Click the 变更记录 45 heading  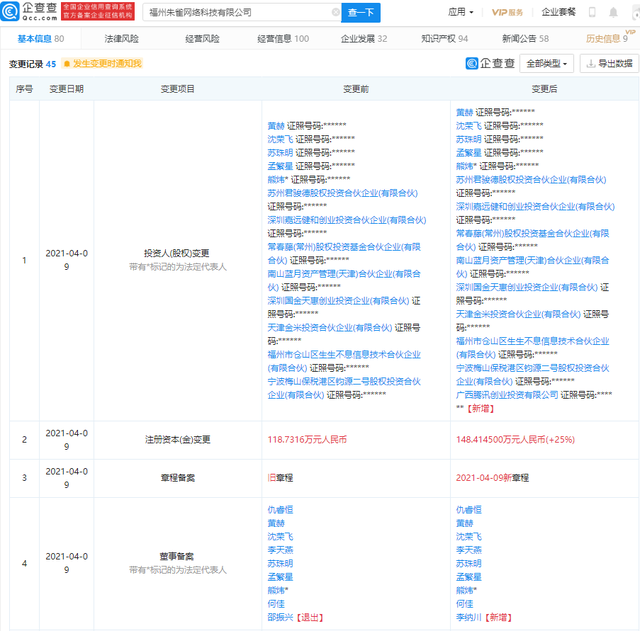(32, 64)
